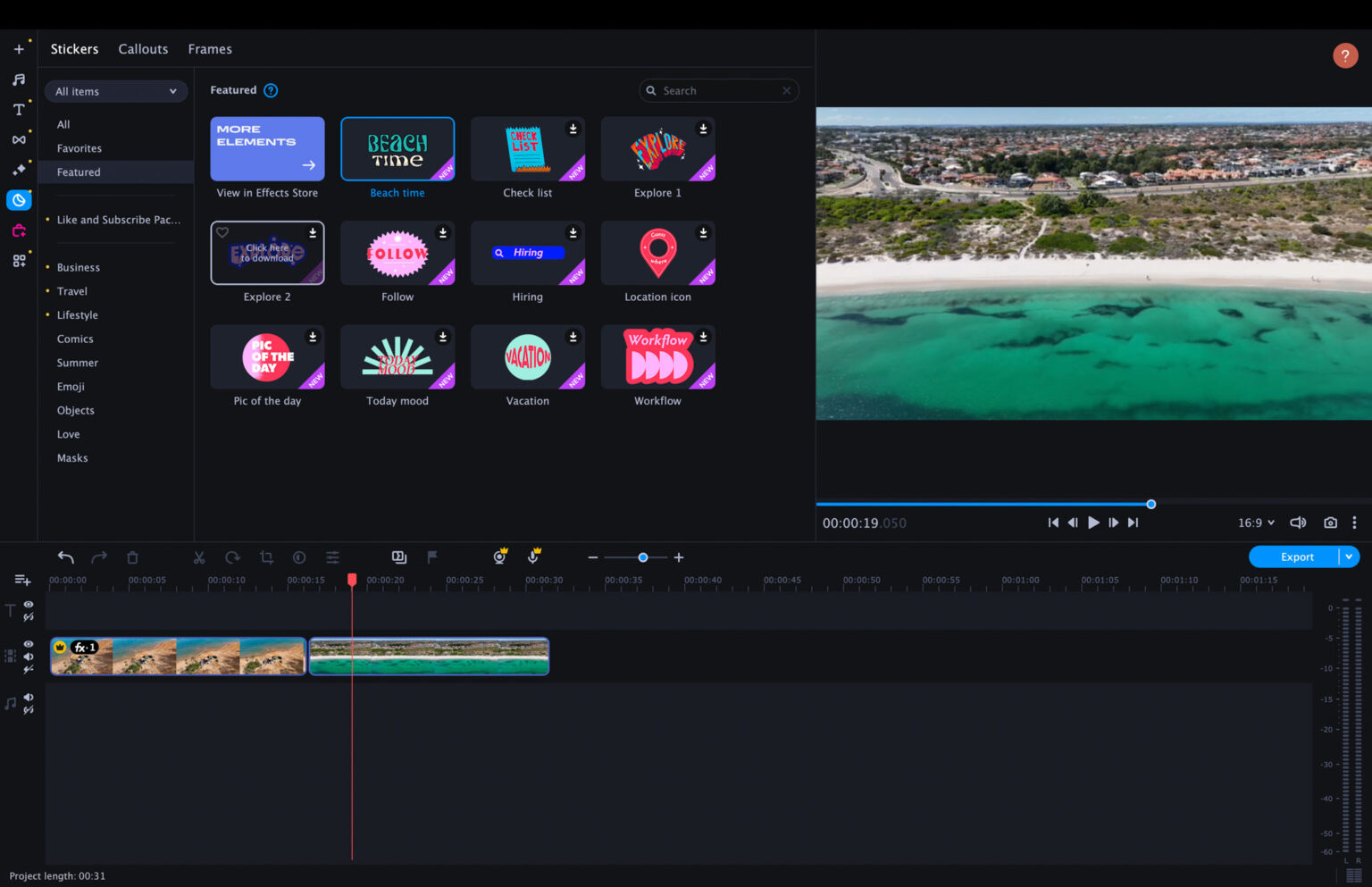
Task: Split the clip with the scissors tool
Action: (x=198, y=556)
